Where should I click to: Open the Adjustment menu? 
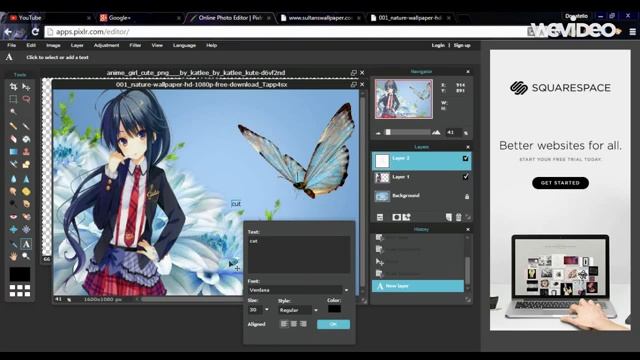(x=107, y=45)
